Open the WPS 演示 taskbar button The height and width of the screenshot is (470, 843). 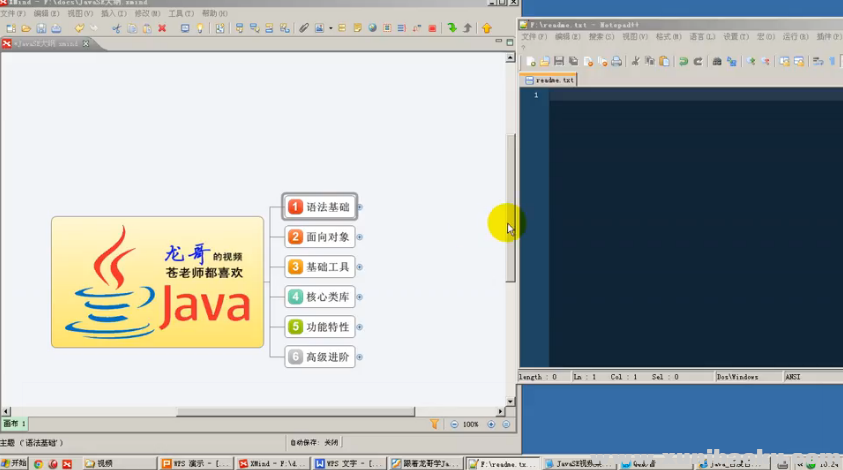[196, 464]
